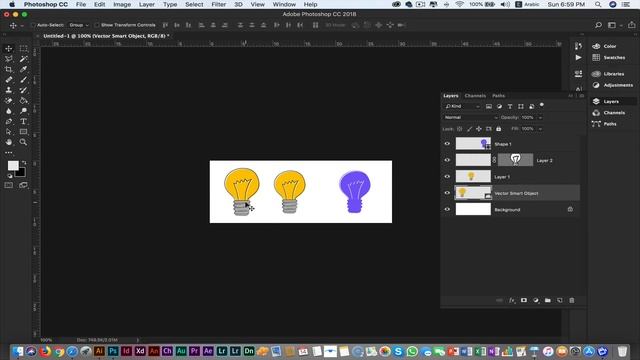The image size is (640, 360).
Task: Select the Rectangle shape tool
Action: click(x=23, y=132)
